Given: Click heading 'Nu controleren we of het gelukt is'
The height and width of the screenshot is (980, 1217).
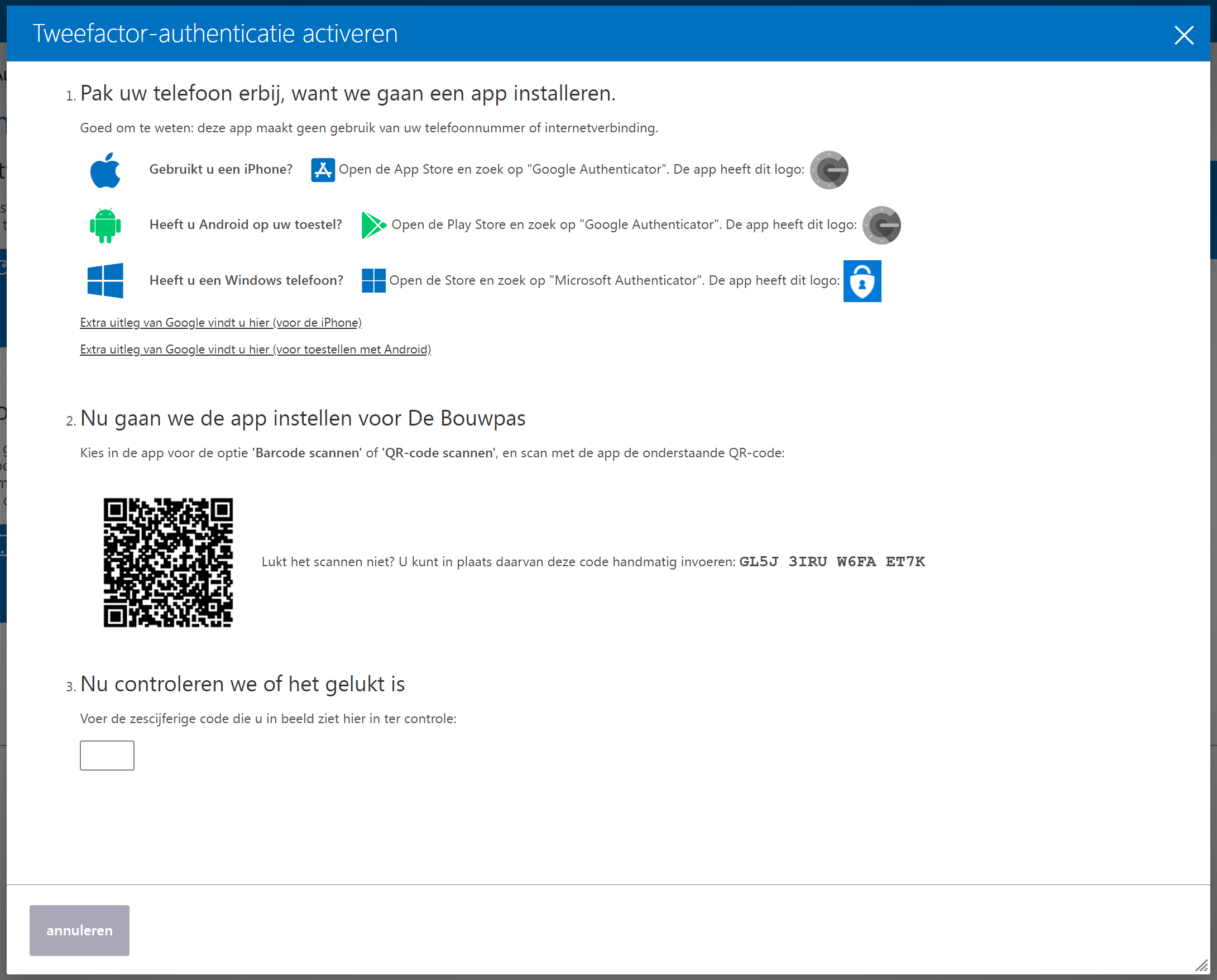Looking at the screenshot, I should [x=243, y=684].
